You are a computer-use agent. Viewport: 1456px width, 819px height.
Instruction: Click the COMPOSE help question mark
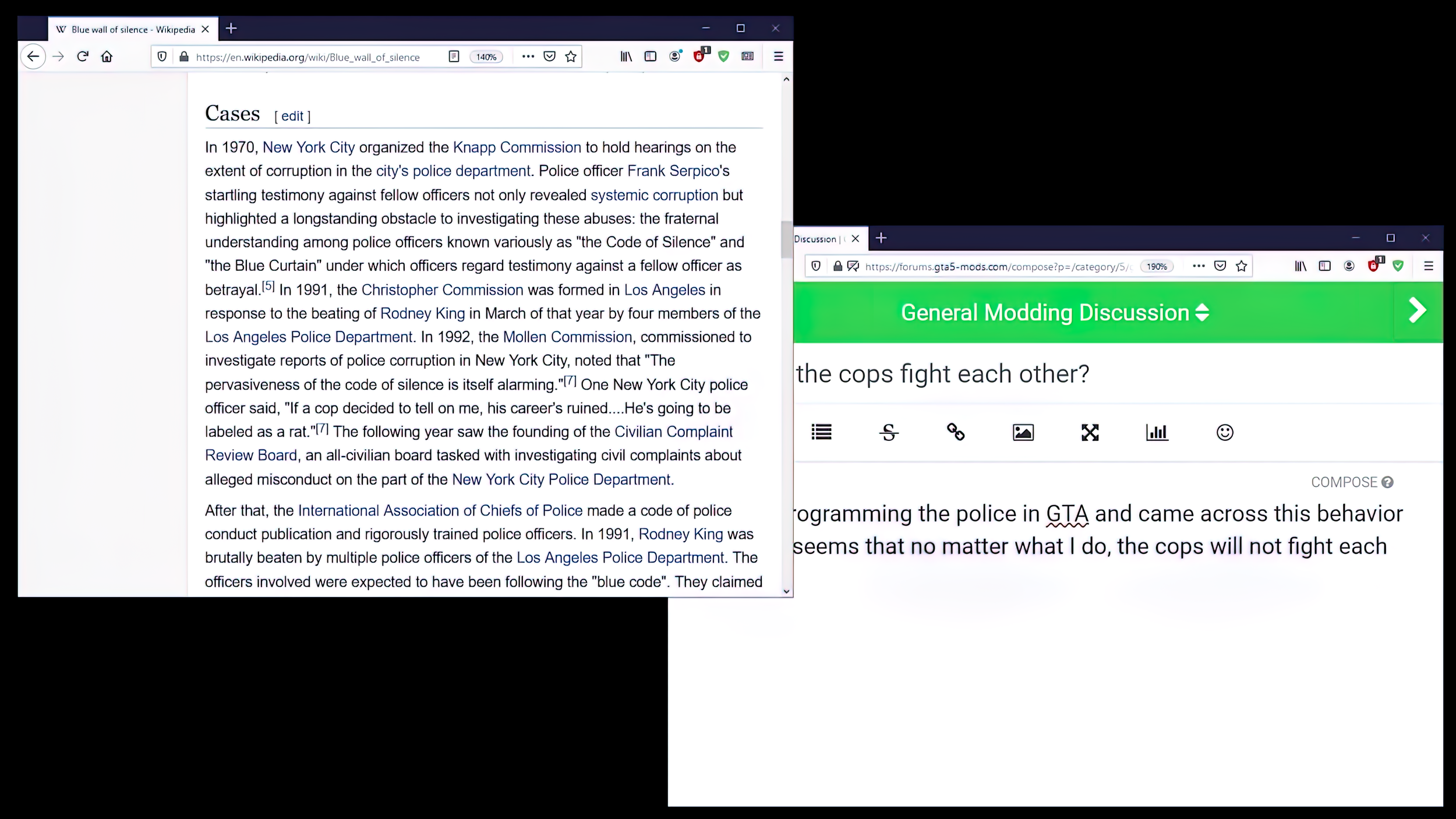click(1387, 482)
